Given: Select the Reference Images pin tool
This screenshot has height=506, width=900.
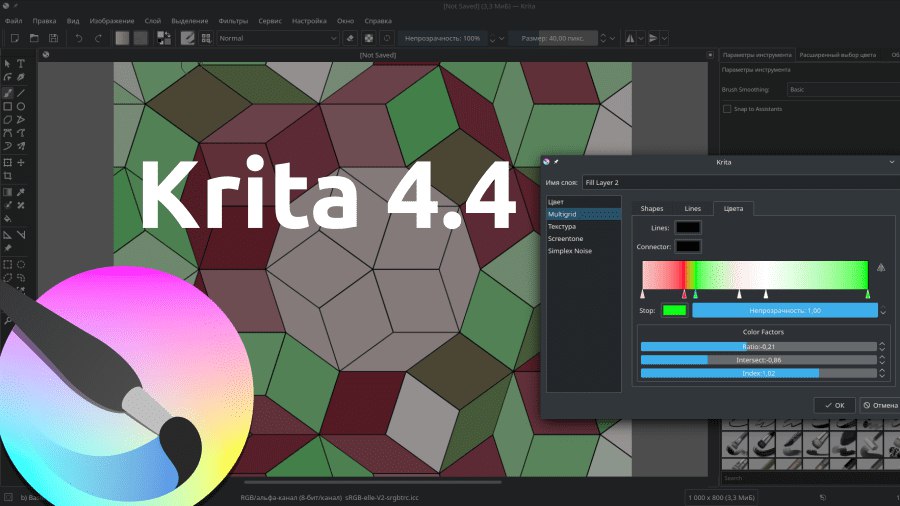Looking at the screenshot, I should [7, 248].
